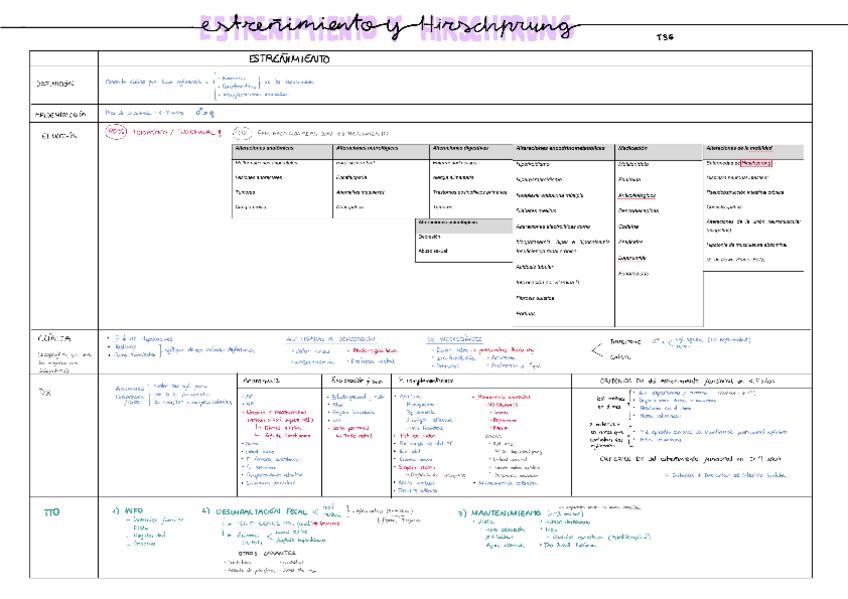Click the '1) INFO' treatment heading

point(128,510)
